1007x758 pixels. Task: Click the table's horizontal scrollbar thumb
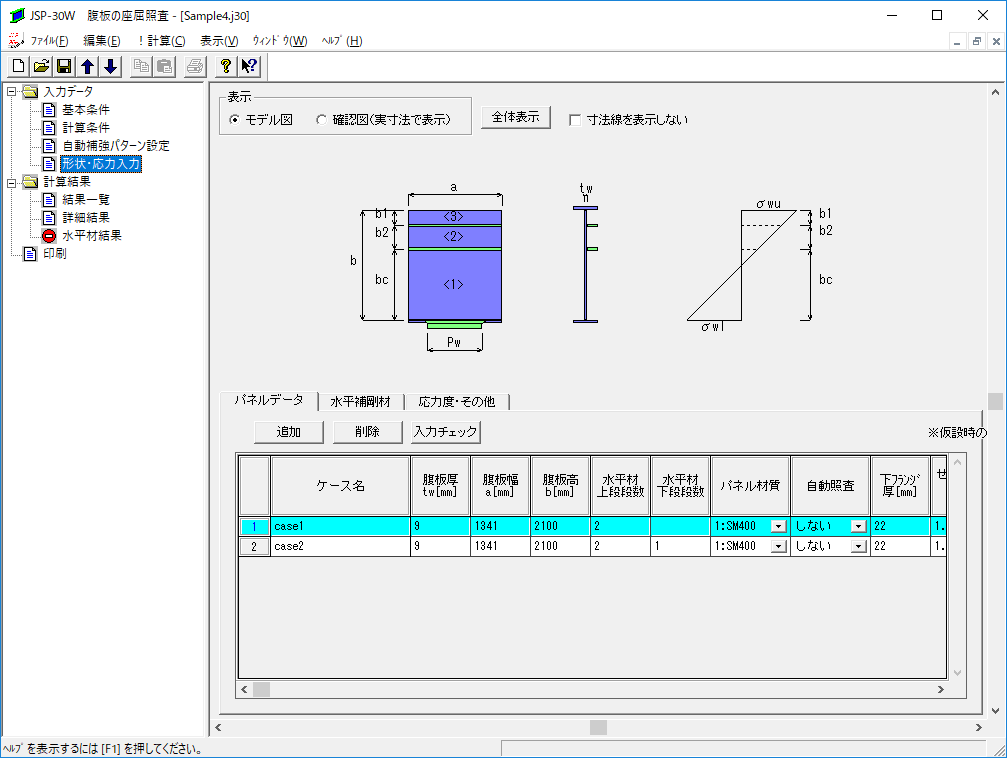tap(261, 689)
